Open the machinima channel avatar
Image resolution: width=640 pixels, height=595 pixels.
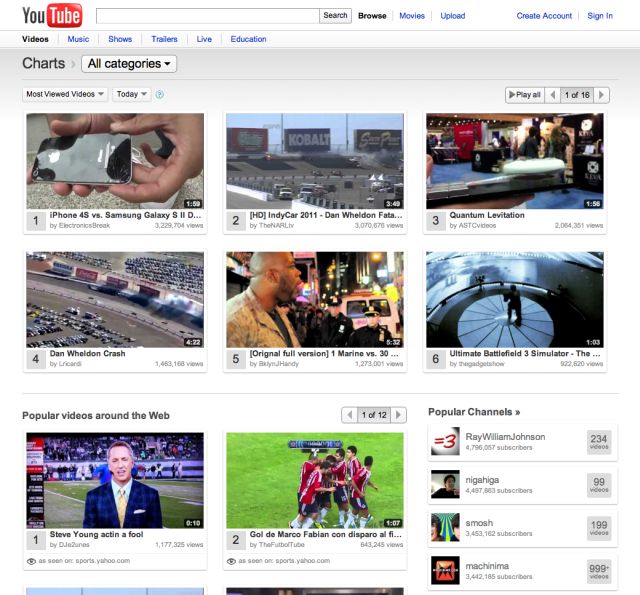pyautogui.click(x=445, y=571)
